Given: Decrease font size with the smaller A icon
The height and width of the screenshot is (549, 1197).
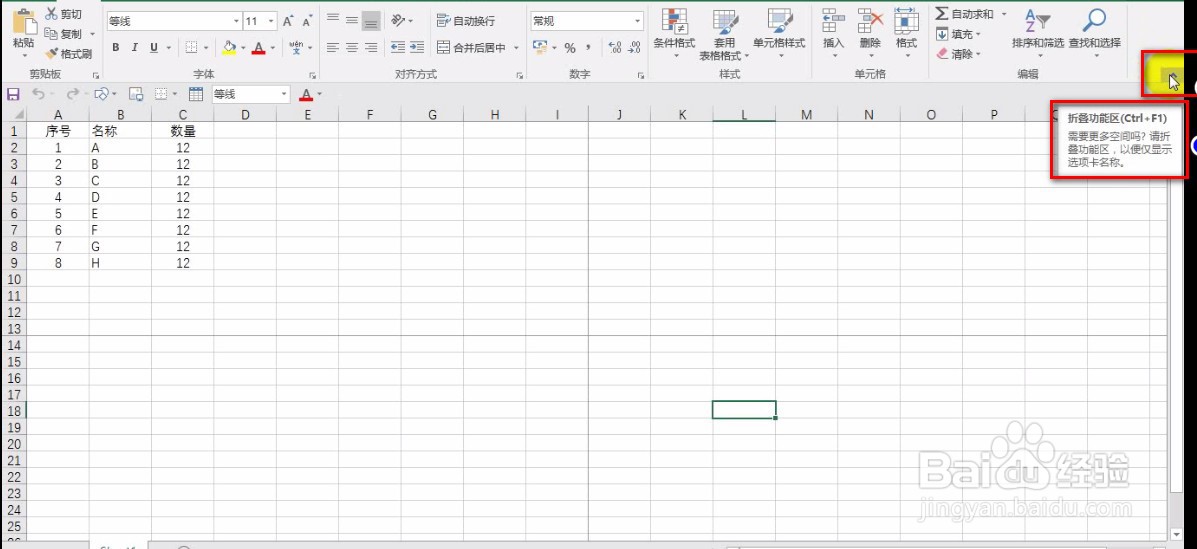Looking at the screenshot, I should (307, 21).
